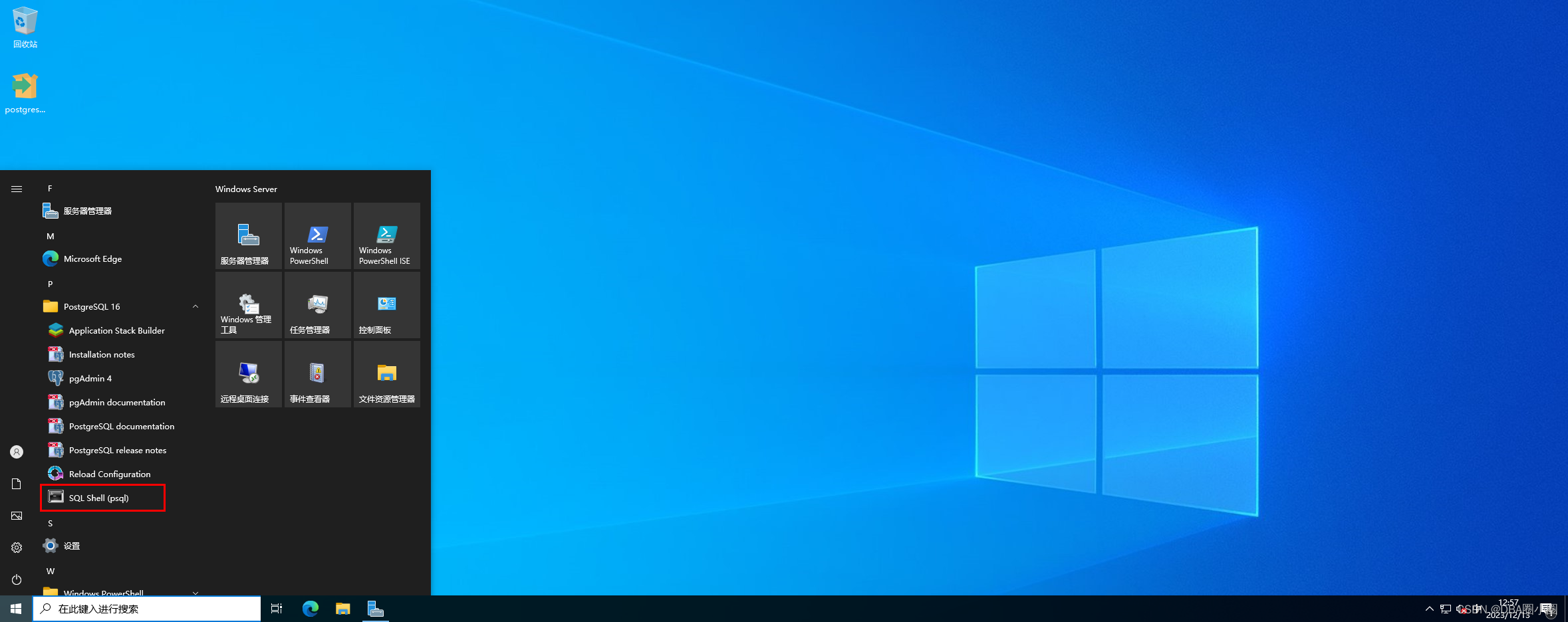Run Reload Configuration
This screenshot has width=1568, height=622.
tap(120, 474)
